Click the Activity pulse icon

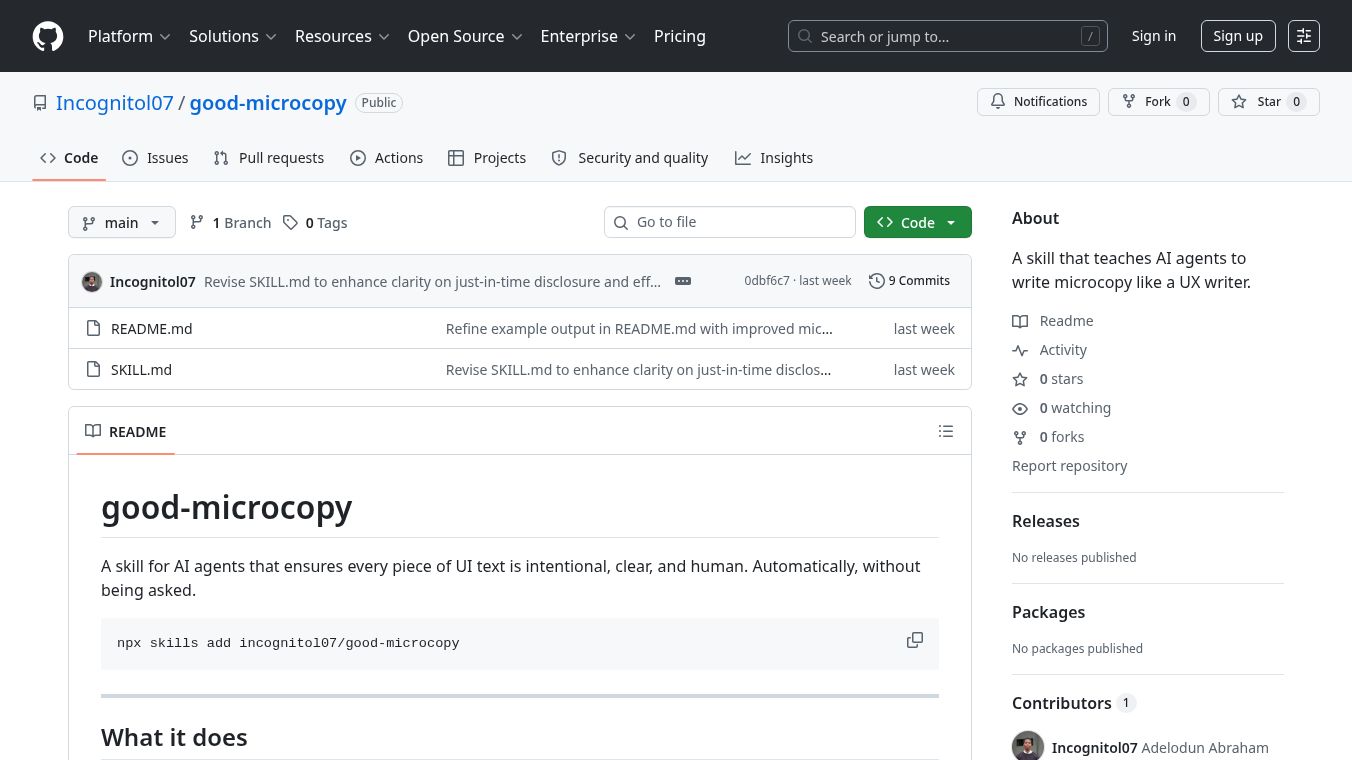(1020, 350)
